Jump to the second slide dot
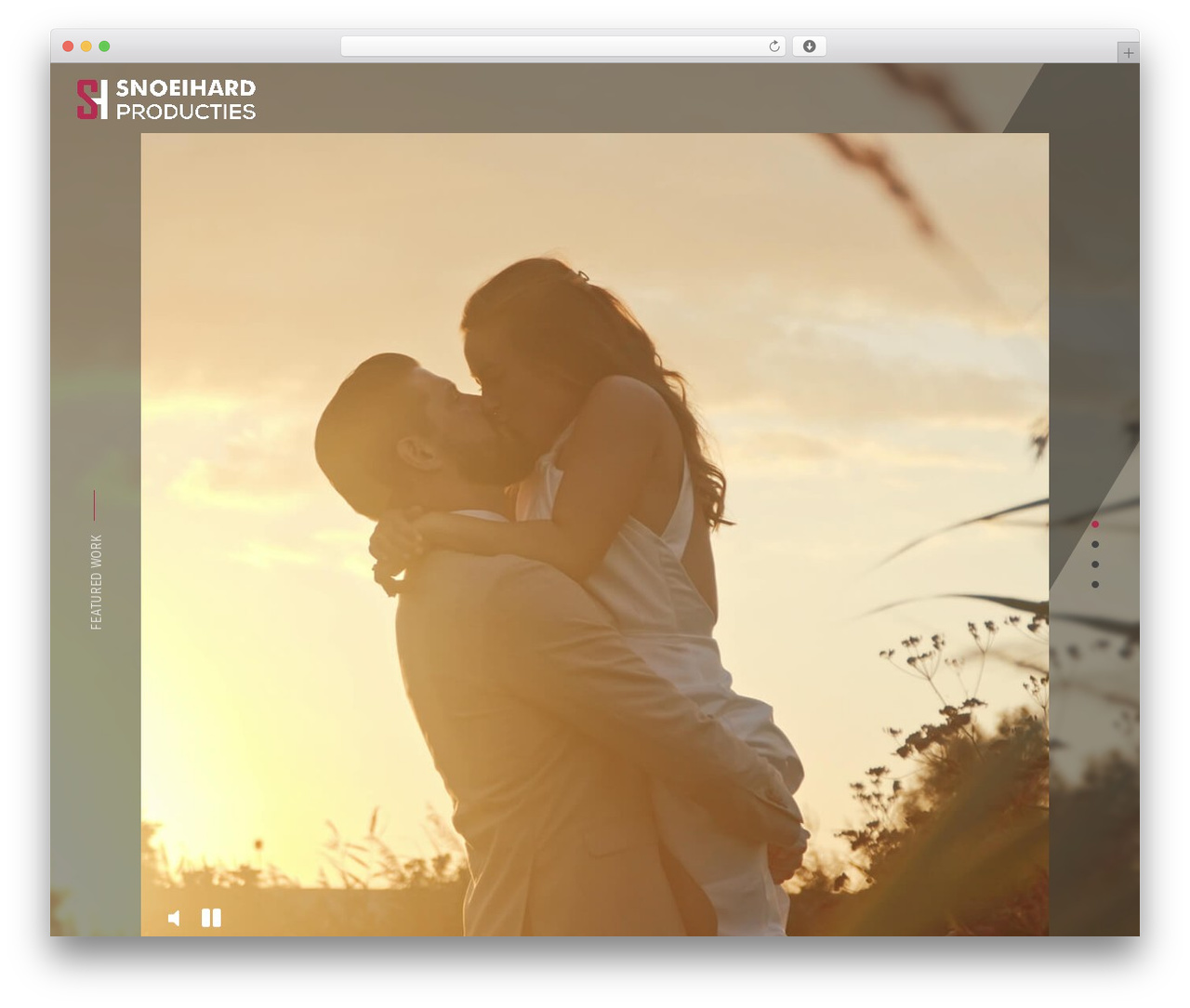 1095,545
